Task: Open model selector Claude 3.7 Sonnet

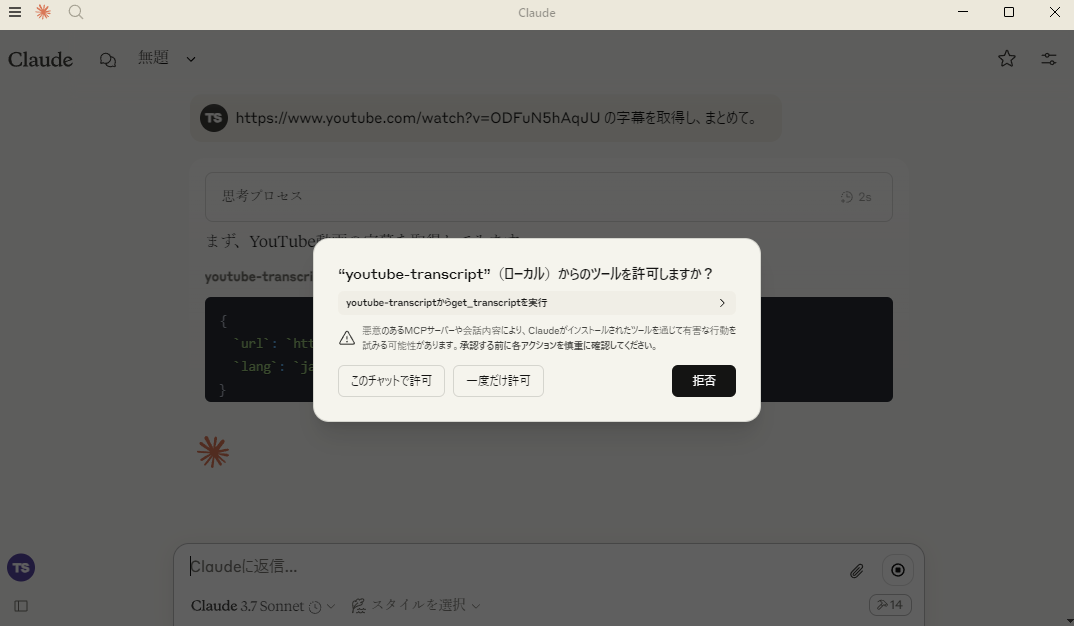Action: (263, 606)
